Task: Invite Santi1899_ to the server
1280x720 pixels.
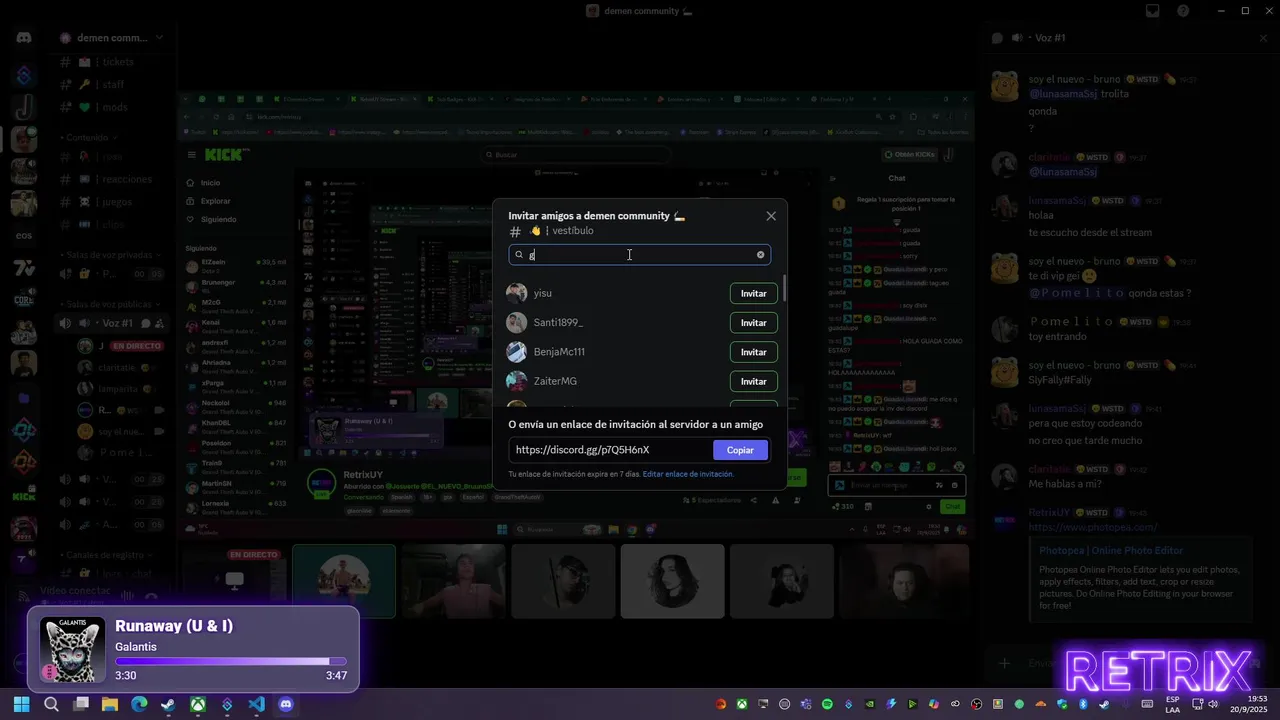Action: (x=753, y=322)
